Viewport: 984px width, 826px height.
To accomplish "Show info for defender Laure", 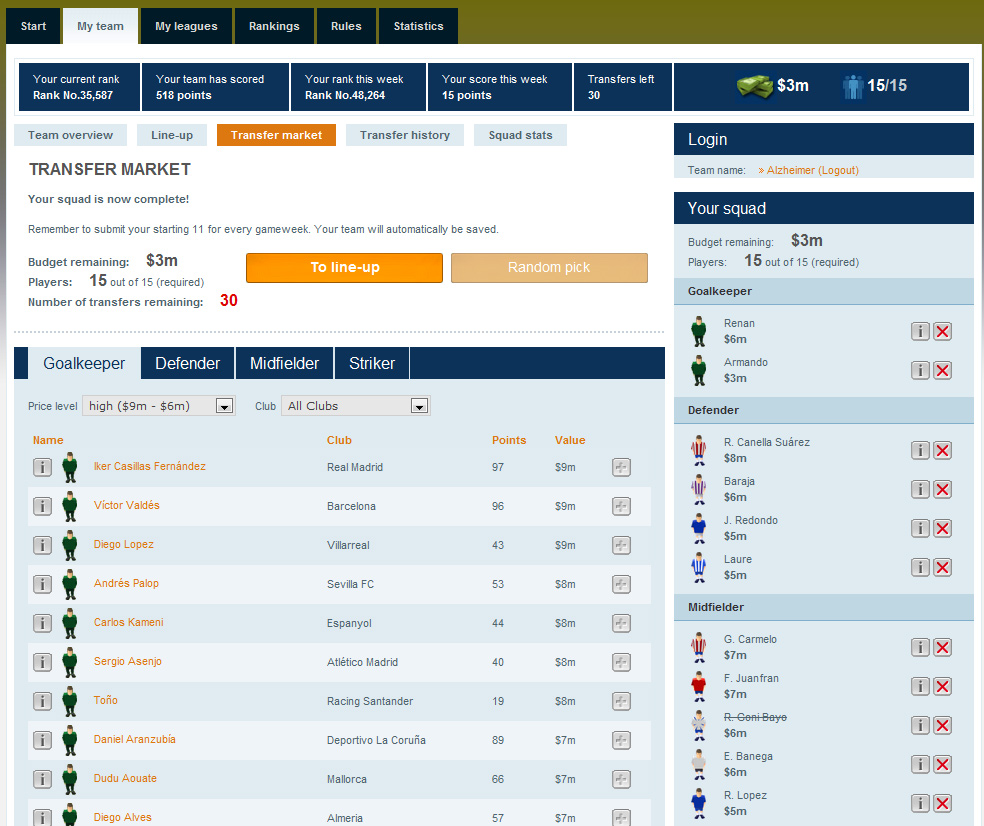I will tap(920, 567).
